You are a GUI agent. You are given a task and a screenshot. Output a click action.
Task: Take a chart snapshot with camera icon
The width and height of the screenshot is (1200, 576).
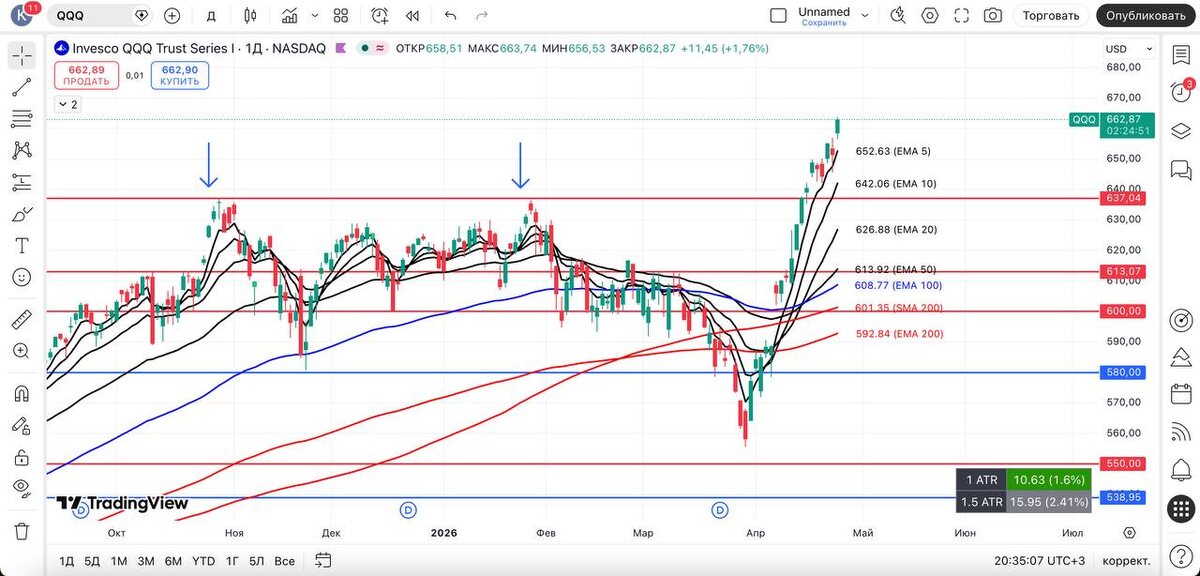[993, 15]
